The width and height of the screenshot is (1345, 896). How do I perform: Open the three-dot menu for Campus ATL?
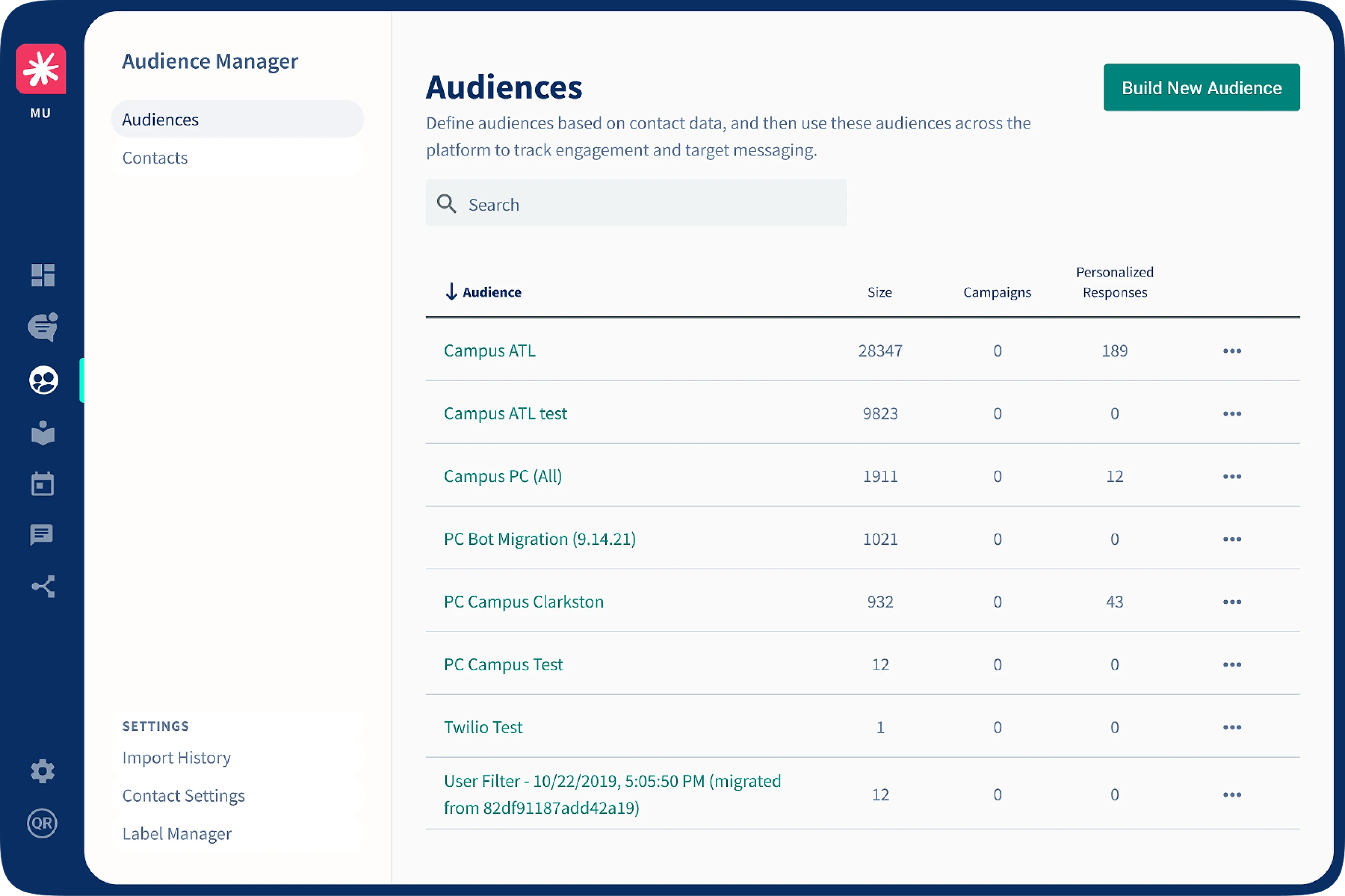[1232, 351]
